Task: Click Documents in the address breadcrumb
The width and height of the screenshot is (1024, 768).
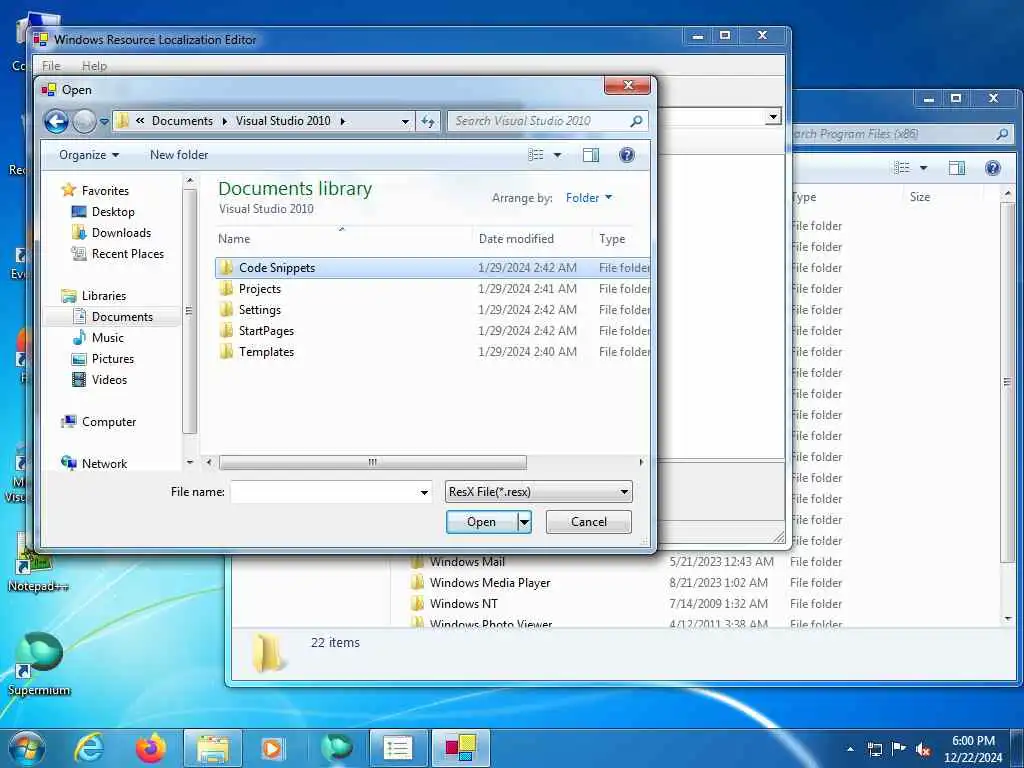Action: (x=182, y=121)
